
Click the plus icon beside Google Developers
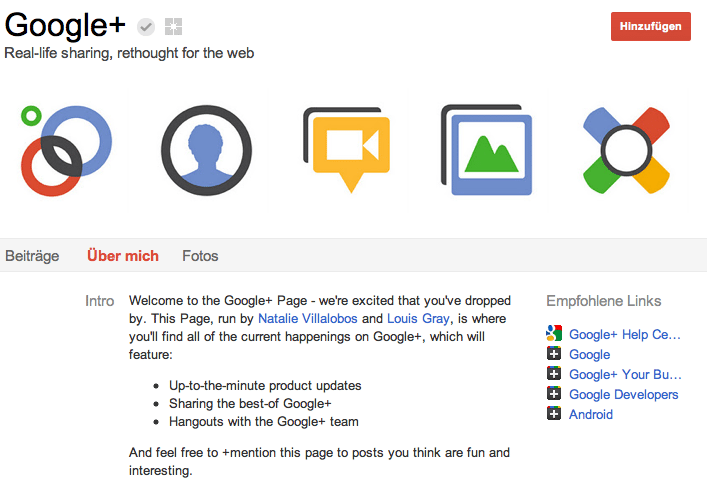tap(554, 393)
